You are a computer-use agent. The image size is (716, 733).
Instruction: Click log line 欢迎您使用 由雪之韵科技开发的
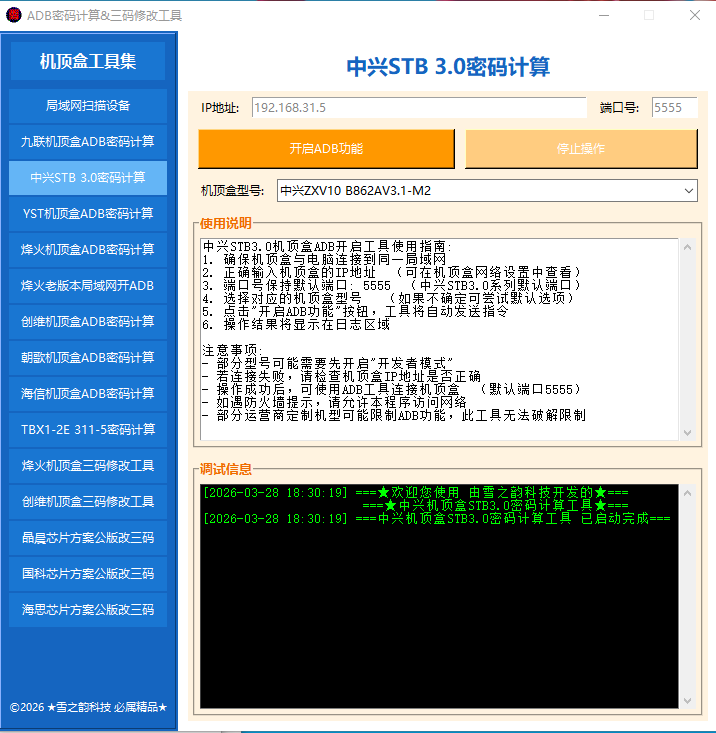click(x=415, y=492)
